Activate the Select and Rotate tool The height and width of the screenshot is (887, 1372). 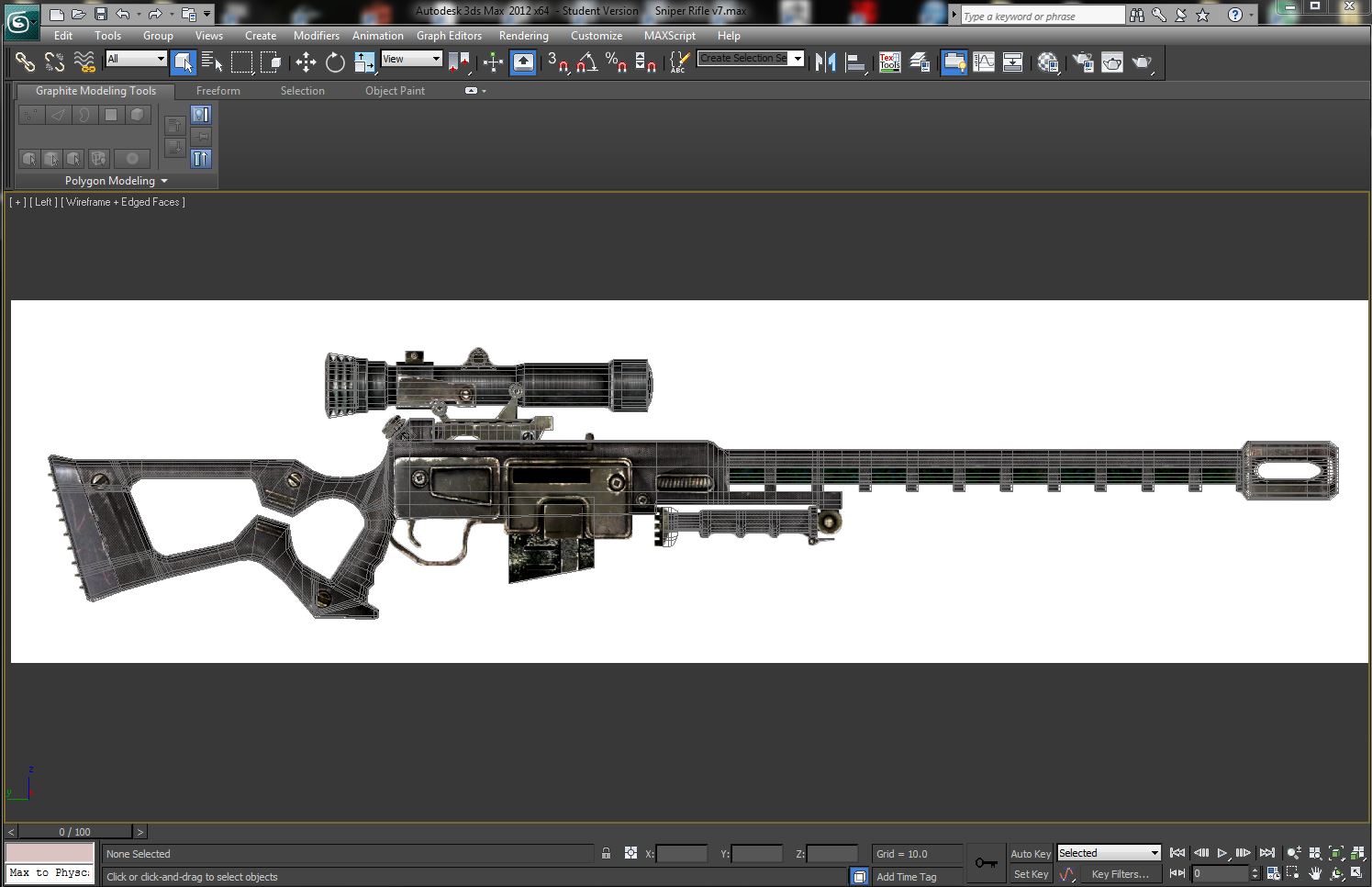pos(335,62)
